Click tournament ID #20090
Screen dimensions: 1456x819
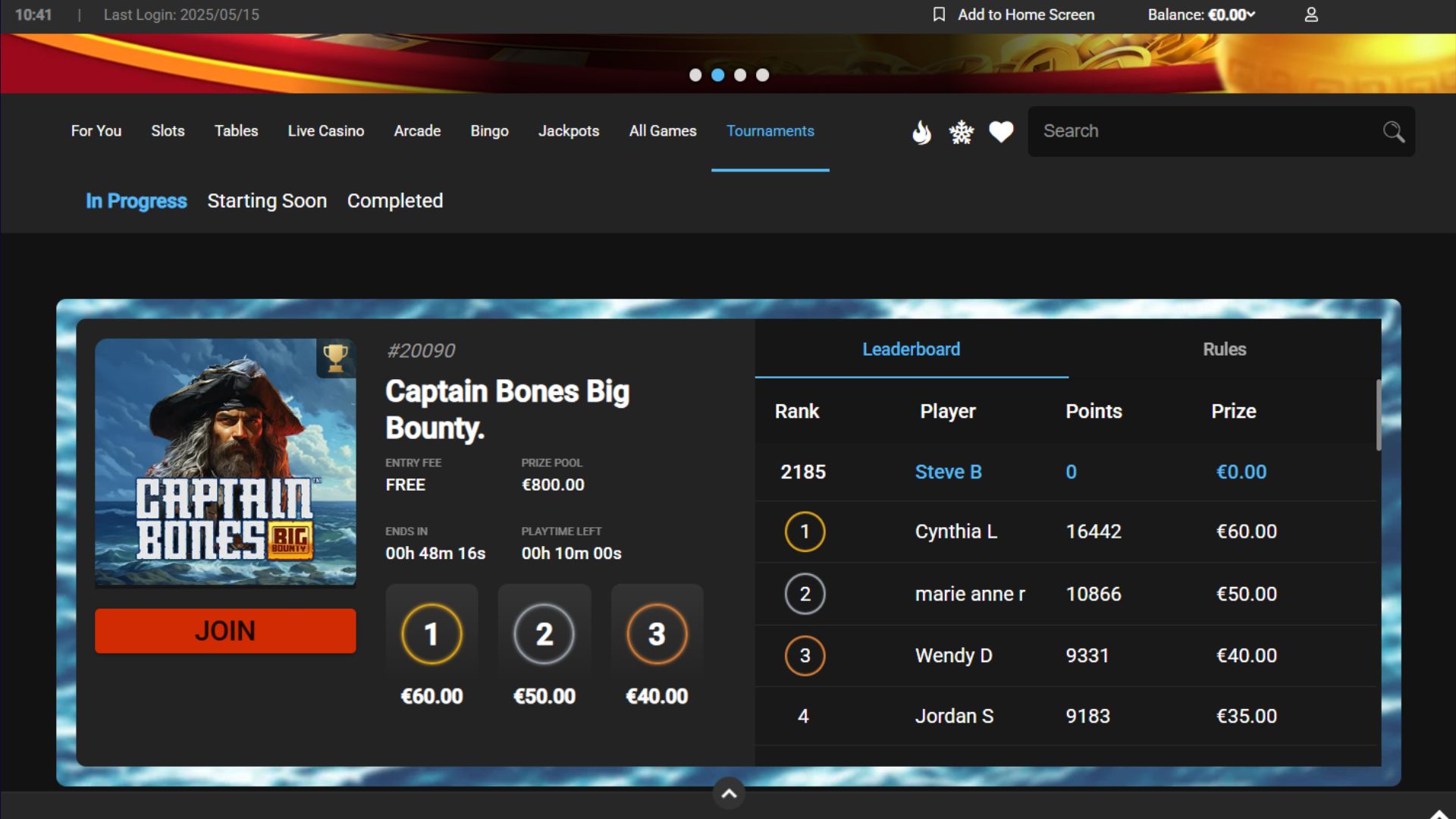coord(421,350)
